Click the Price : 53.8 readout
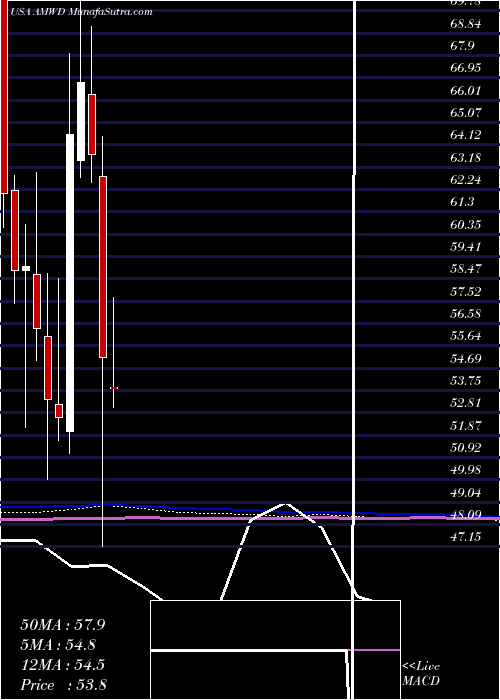 (x=63, y=685)
